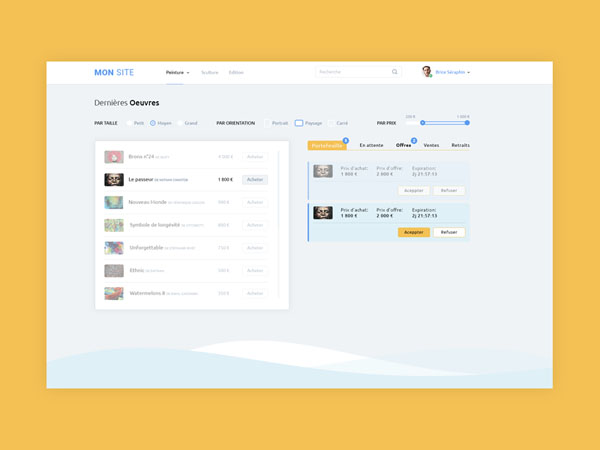
Task: Open the Brice Séraphin account dropdown
Action: pyautogui.click(x=453, y=72)
